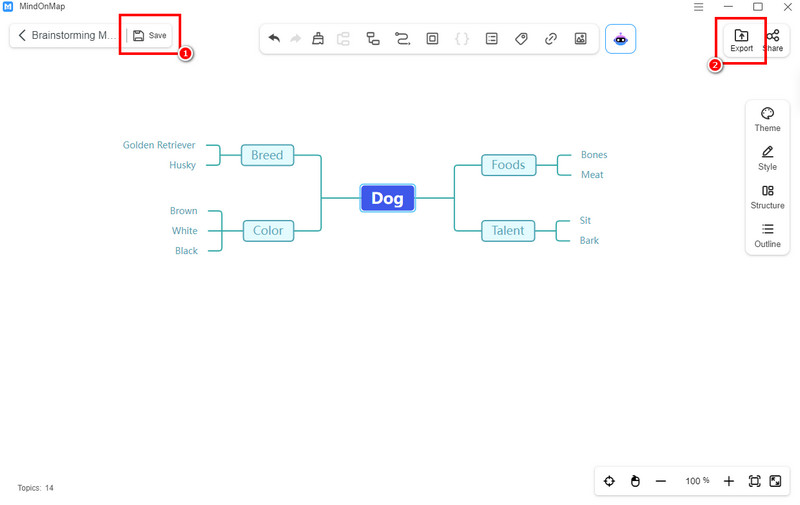Insert a relationship line
Image resolution: width=800 pixels, height=505 pixels.
[403, 39]
